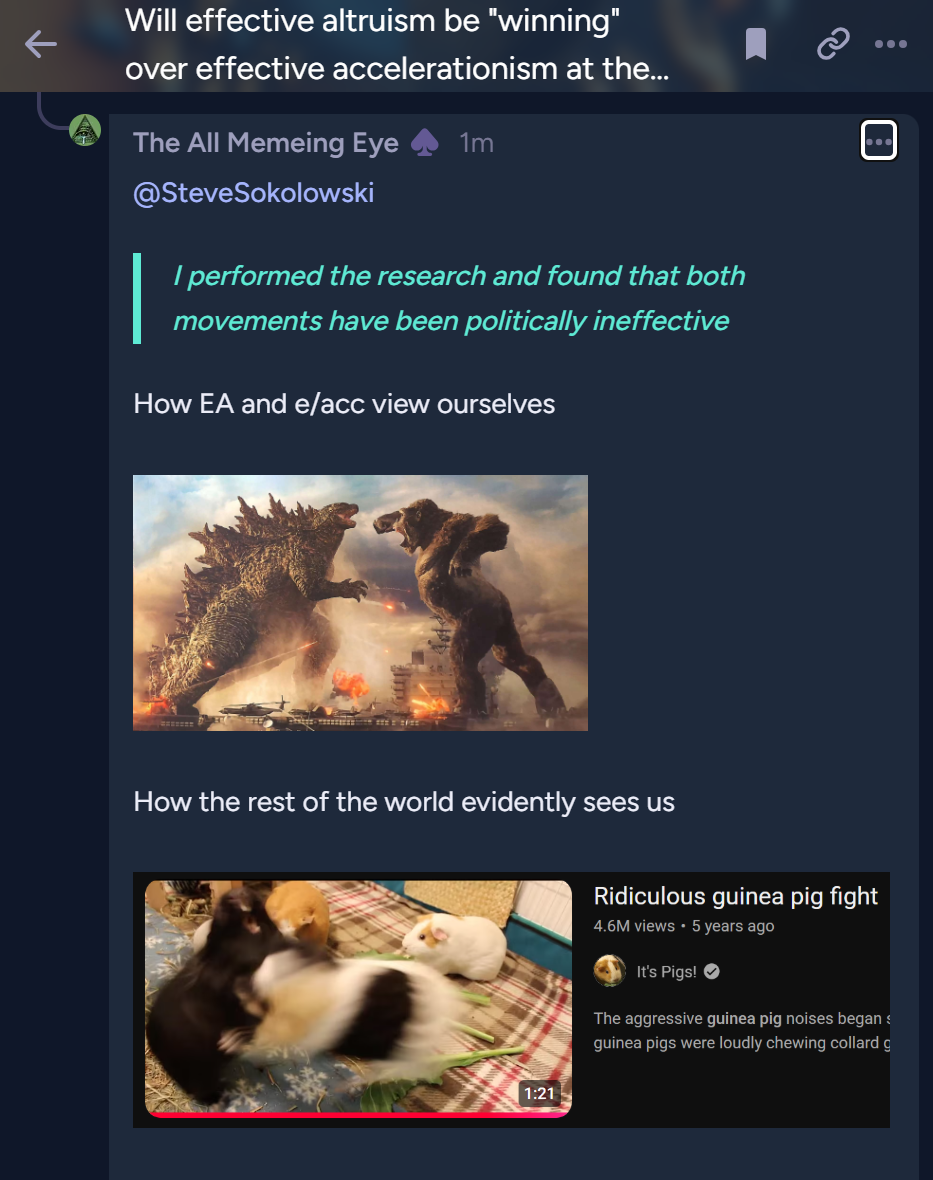Open the It's Pigs! channel avatar
Screen dimensions: 933x1180
pos(609,971)
